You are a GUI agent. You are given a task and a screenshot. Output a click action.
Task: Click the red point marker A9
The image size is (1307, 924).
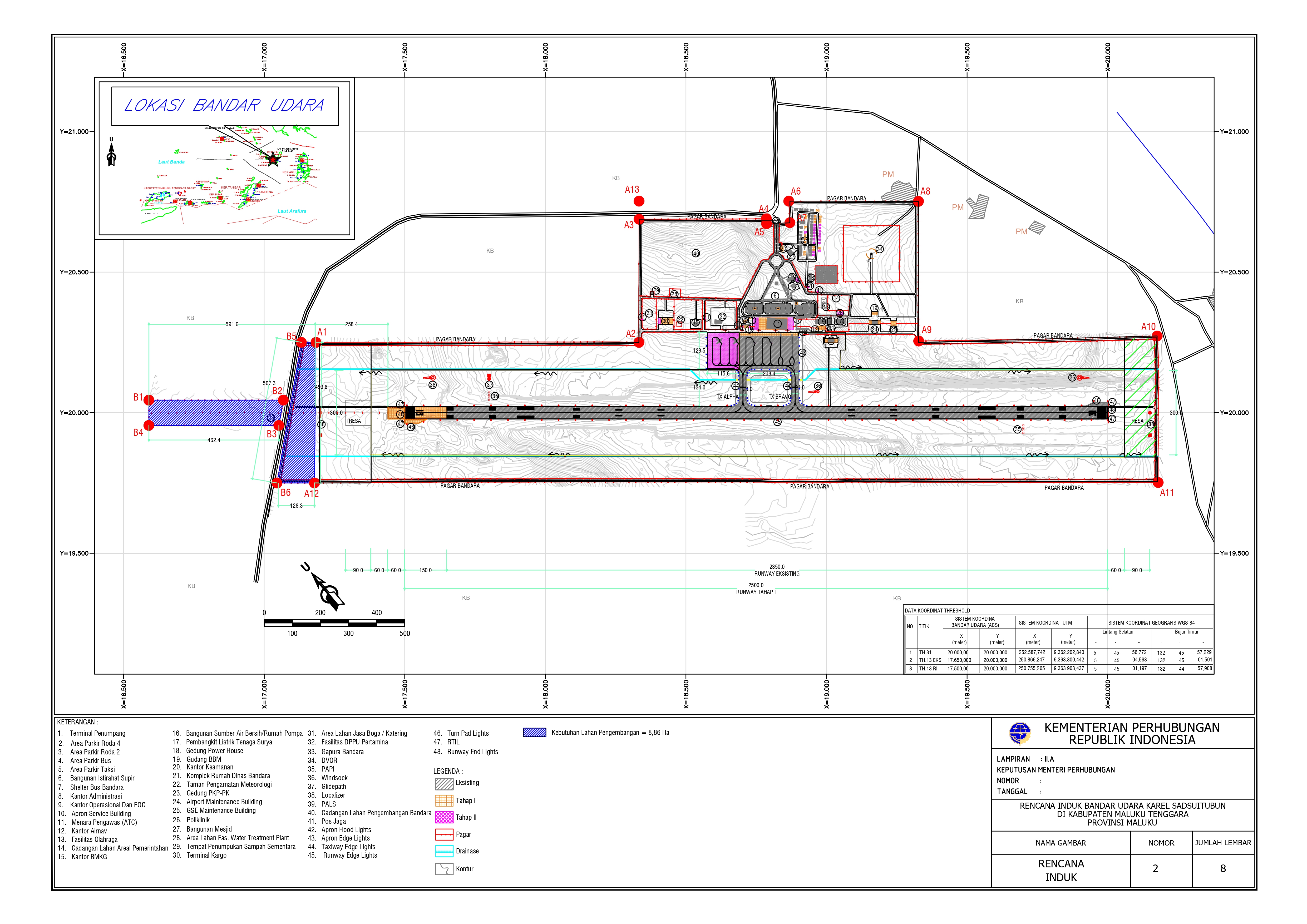click(x=918, y=340)
